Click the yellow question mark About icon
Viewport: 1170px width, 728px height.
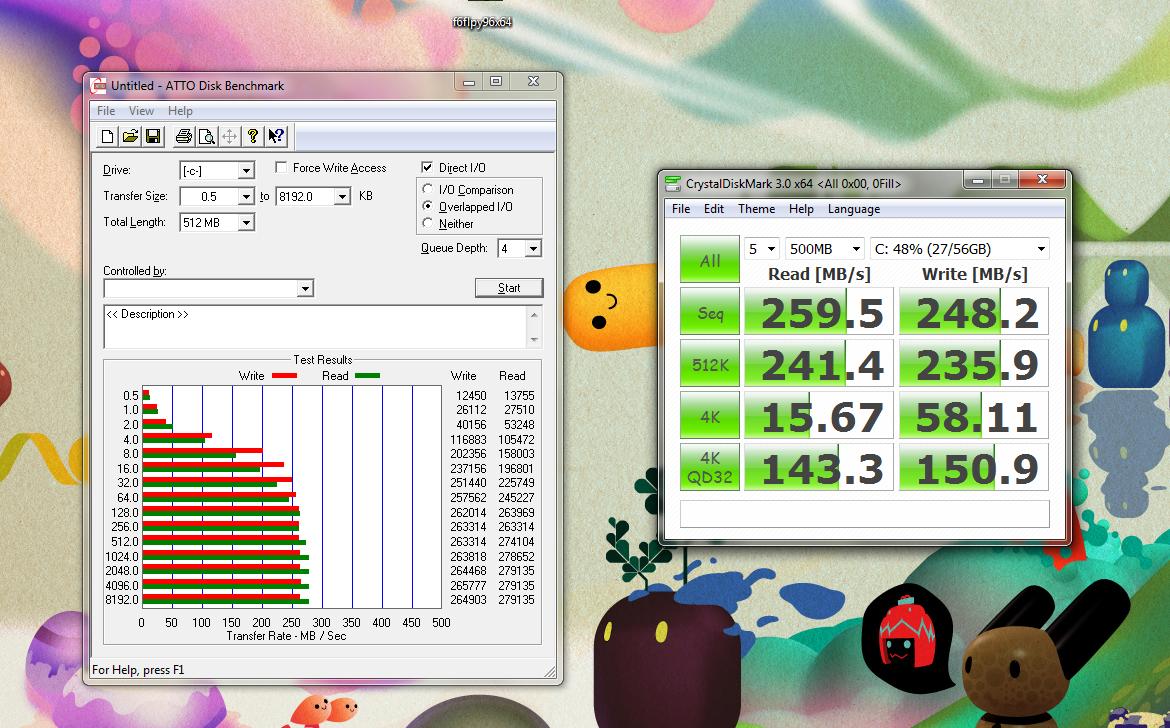[253, 137]
